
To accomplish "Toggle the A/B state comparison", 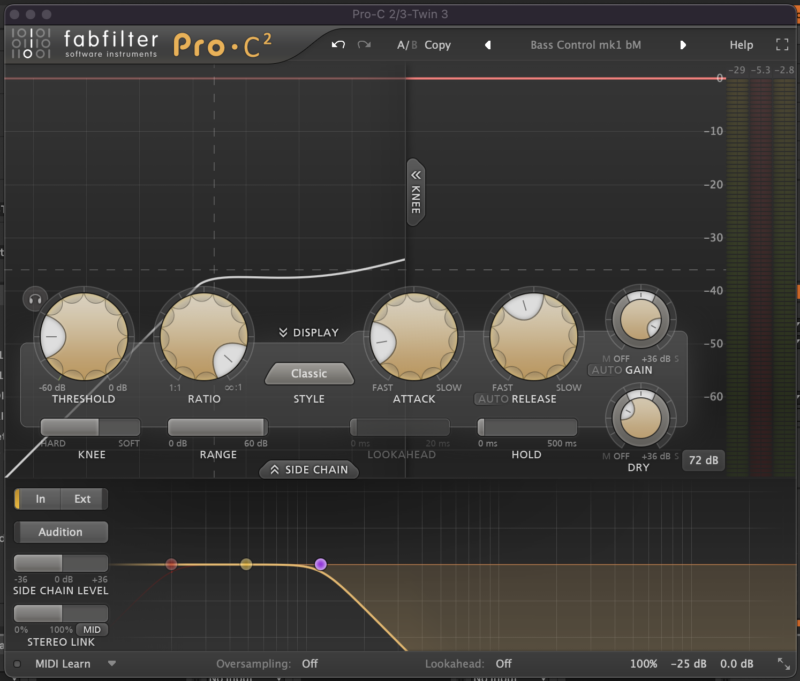I will pos(407,45).
